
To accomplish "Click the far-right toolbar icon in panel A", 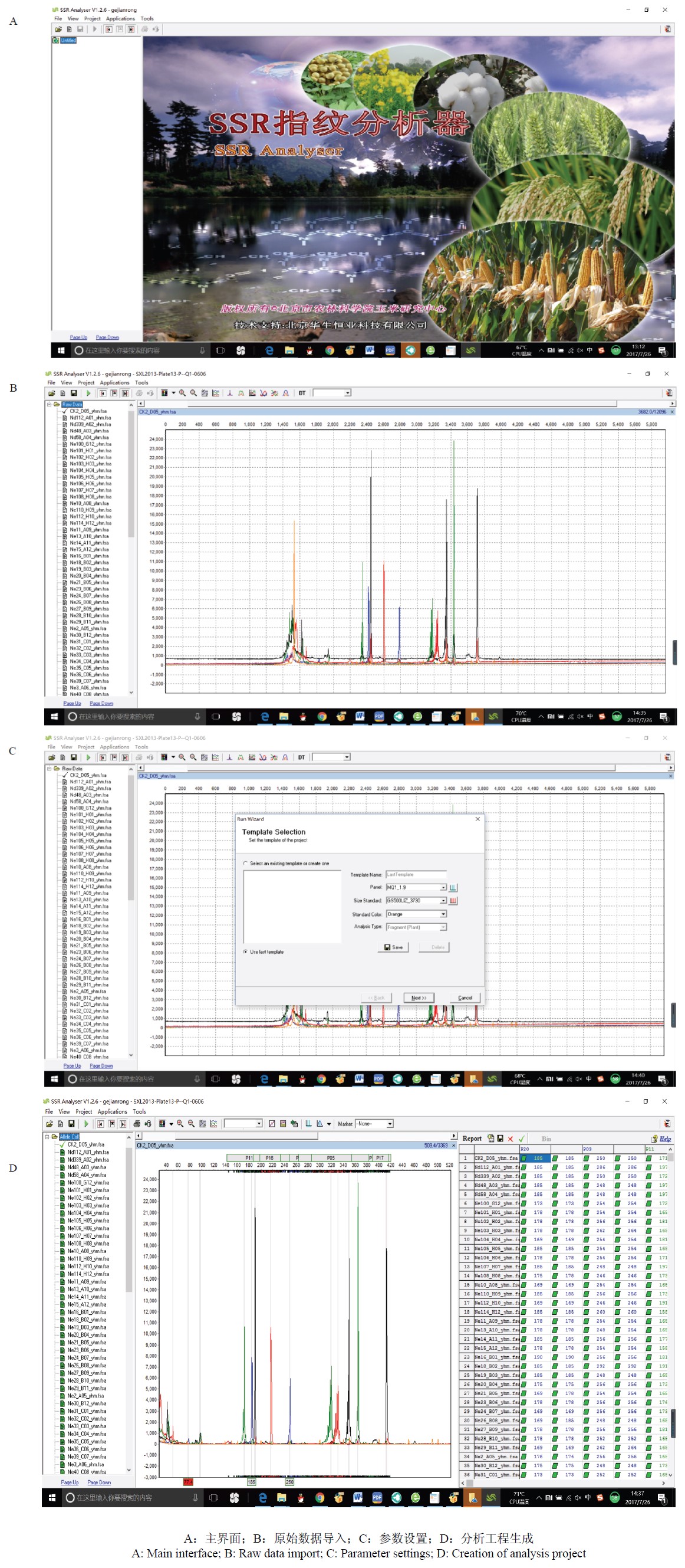I will coord(668,28).
